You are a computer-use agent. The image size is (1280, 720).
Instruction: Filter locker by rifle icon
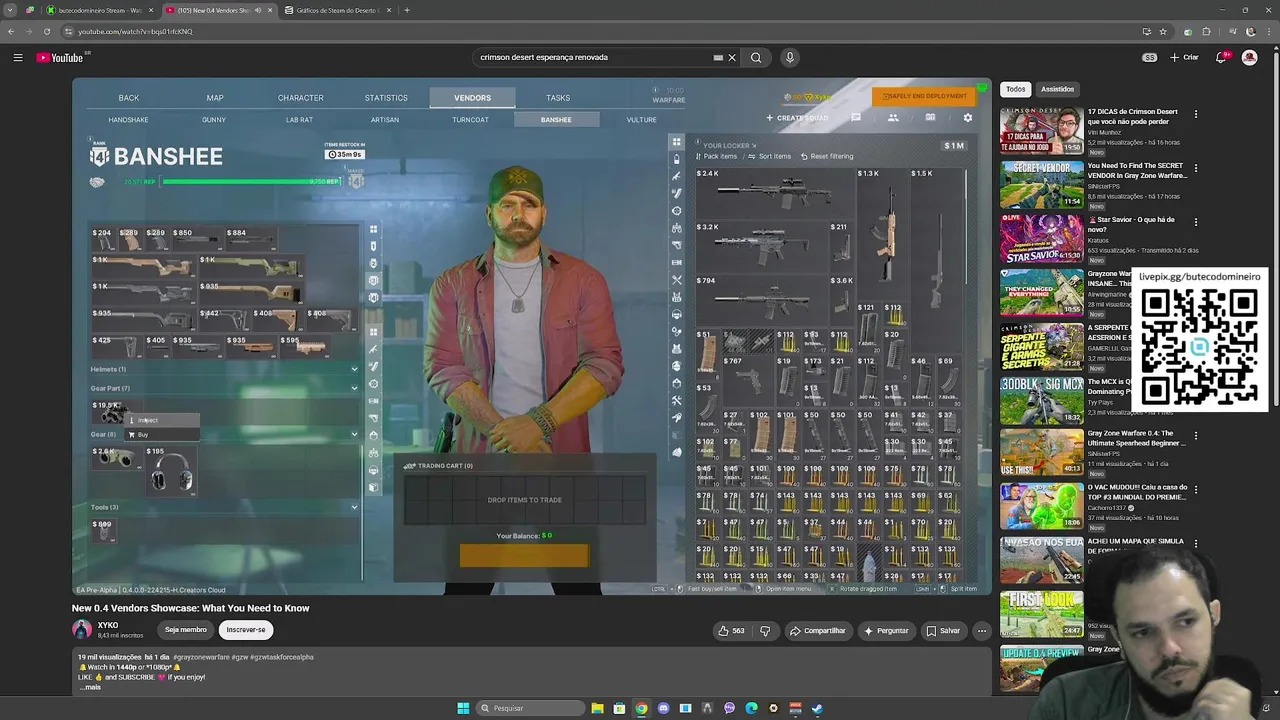pyautogui.click(x=677, y=176)
